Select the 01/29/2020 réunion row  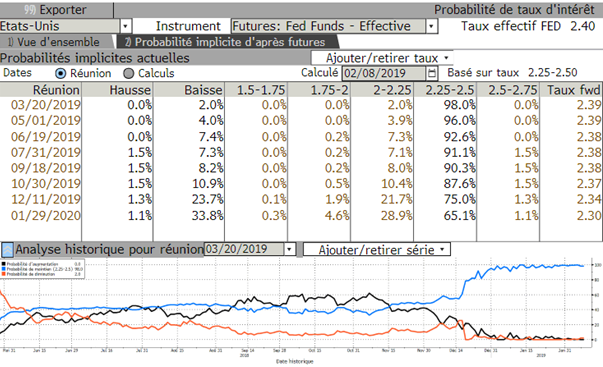(302, 215)
